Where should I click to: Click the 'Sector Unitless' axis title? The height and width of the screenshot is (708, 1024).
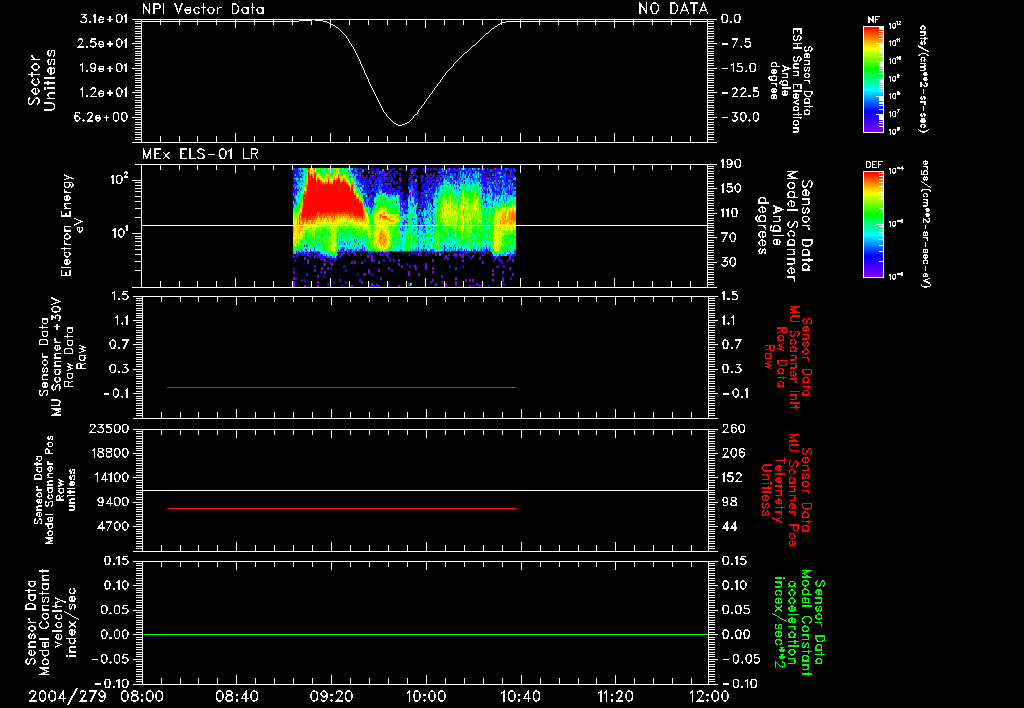pyautogui.click(x=42, y=80)
